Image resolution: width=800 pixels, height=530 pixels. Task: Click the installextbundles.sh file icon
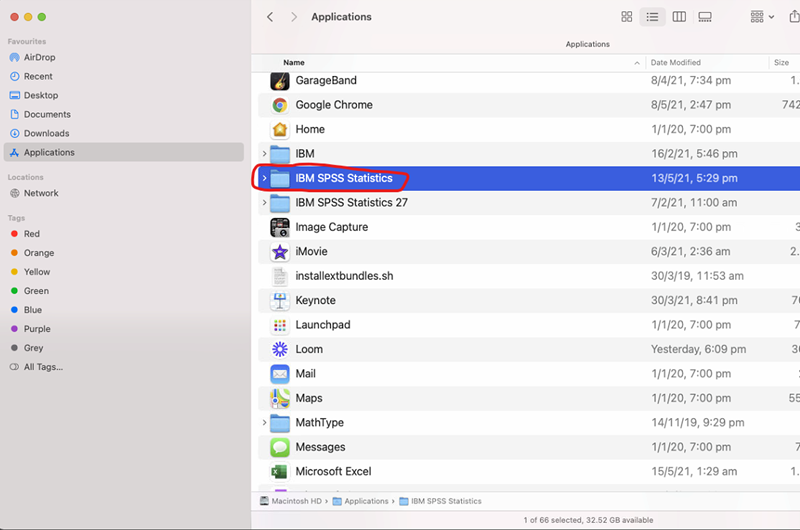coord(280,276)
